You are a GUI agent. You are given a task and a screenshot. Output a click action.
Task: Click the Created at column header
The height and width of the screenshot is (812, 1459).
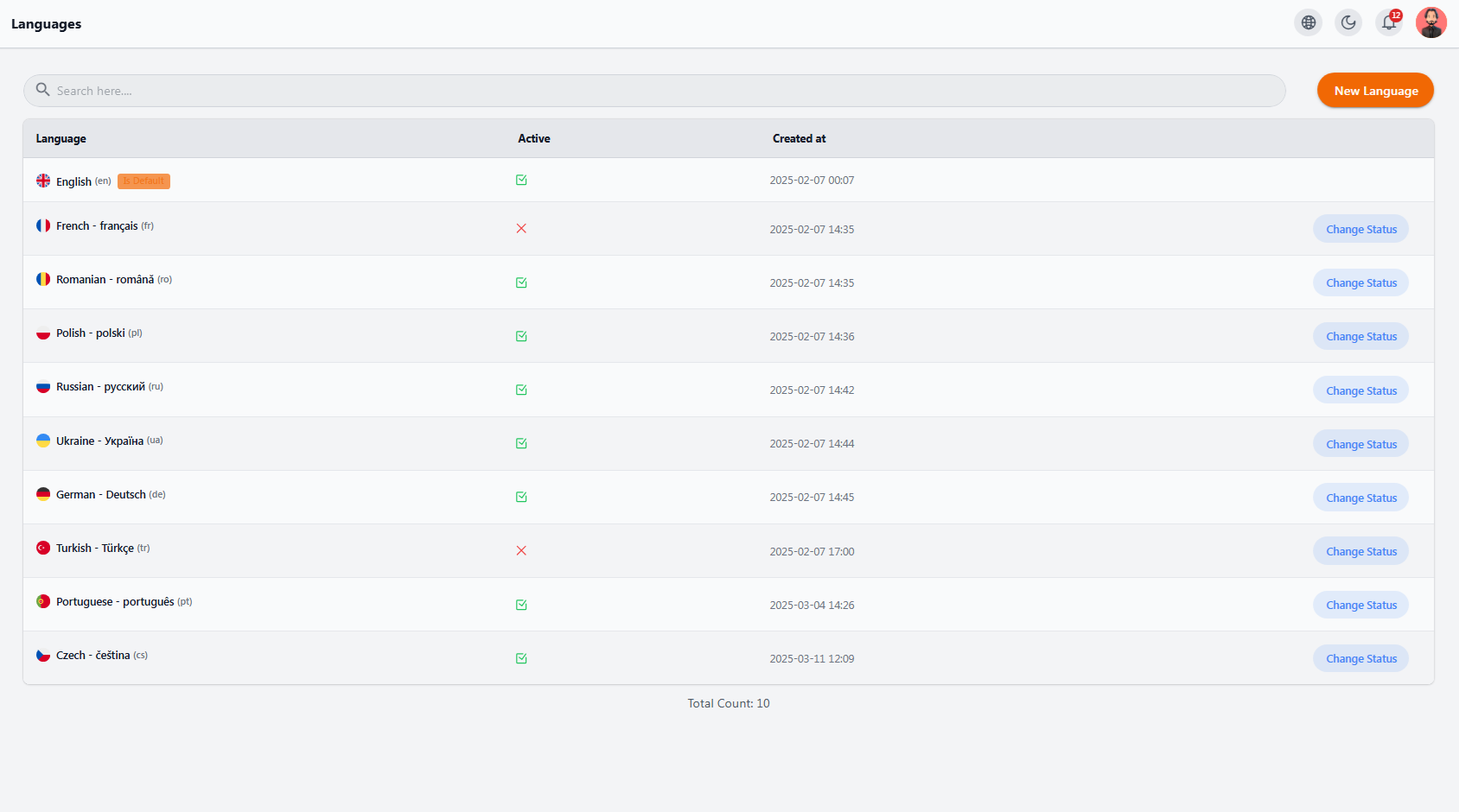click(x=800, y=138)
